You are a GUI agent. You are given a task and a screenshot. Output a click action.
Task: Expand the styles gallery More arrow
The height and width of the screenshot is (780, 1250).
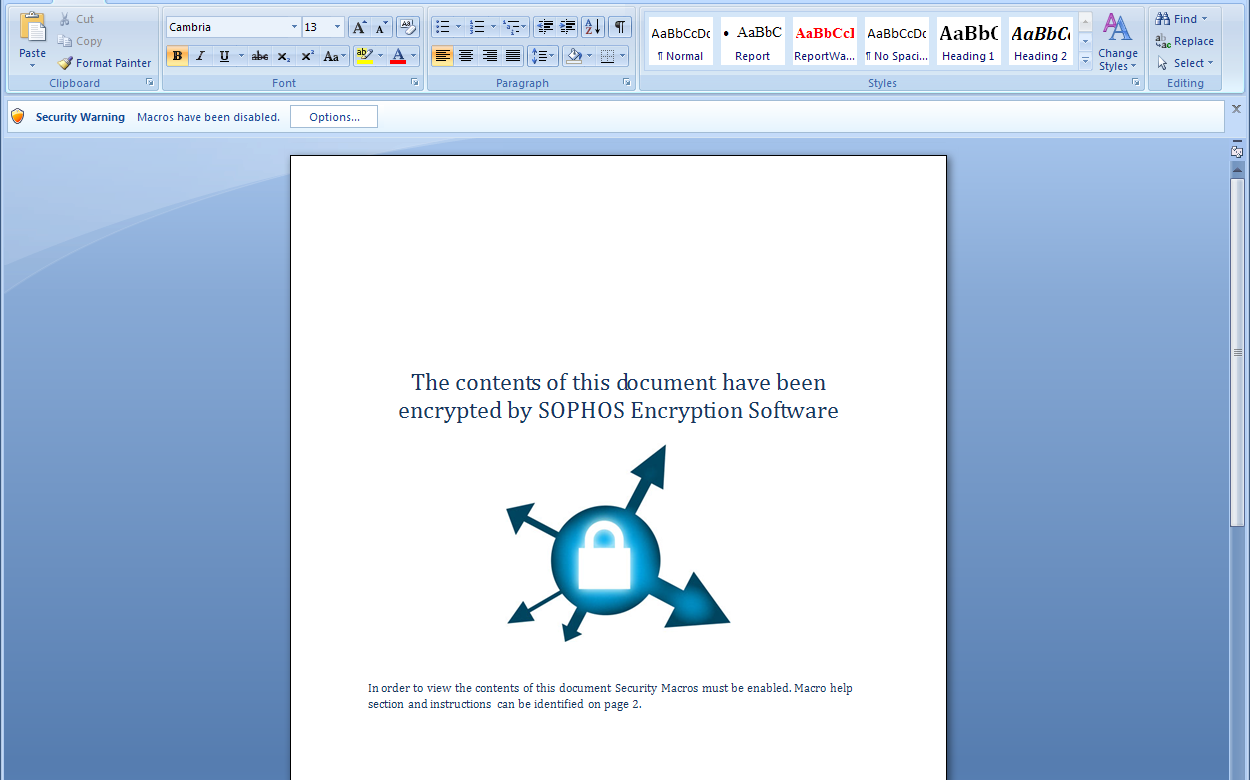click(x=1085, y=61)
